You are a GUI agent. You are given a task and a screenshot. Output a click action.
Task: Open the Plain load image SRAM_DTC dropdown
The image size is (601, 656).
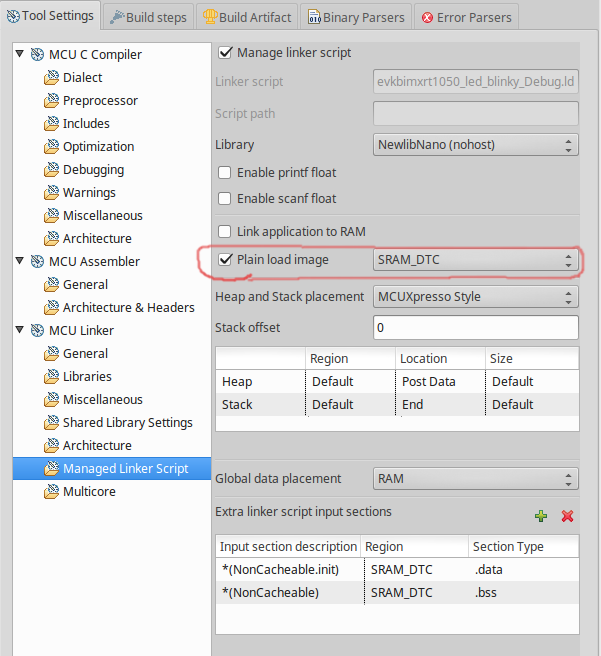[x=476, y=260]
